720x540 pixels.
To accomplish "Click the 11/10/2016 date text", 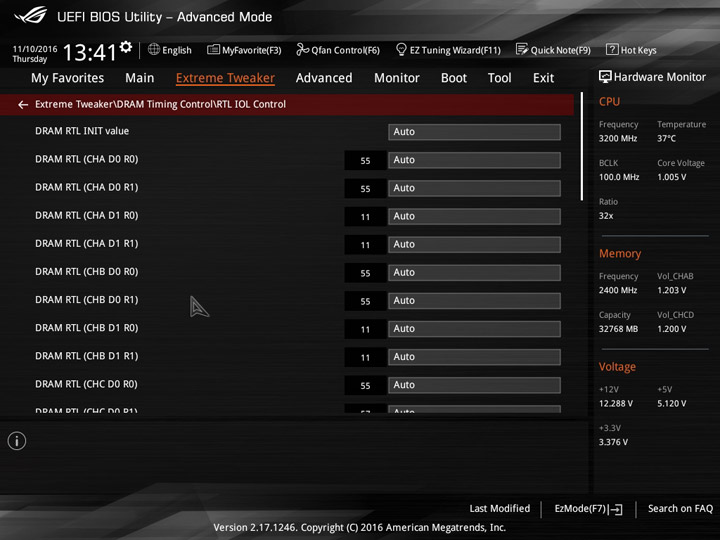I will (35, 49).
